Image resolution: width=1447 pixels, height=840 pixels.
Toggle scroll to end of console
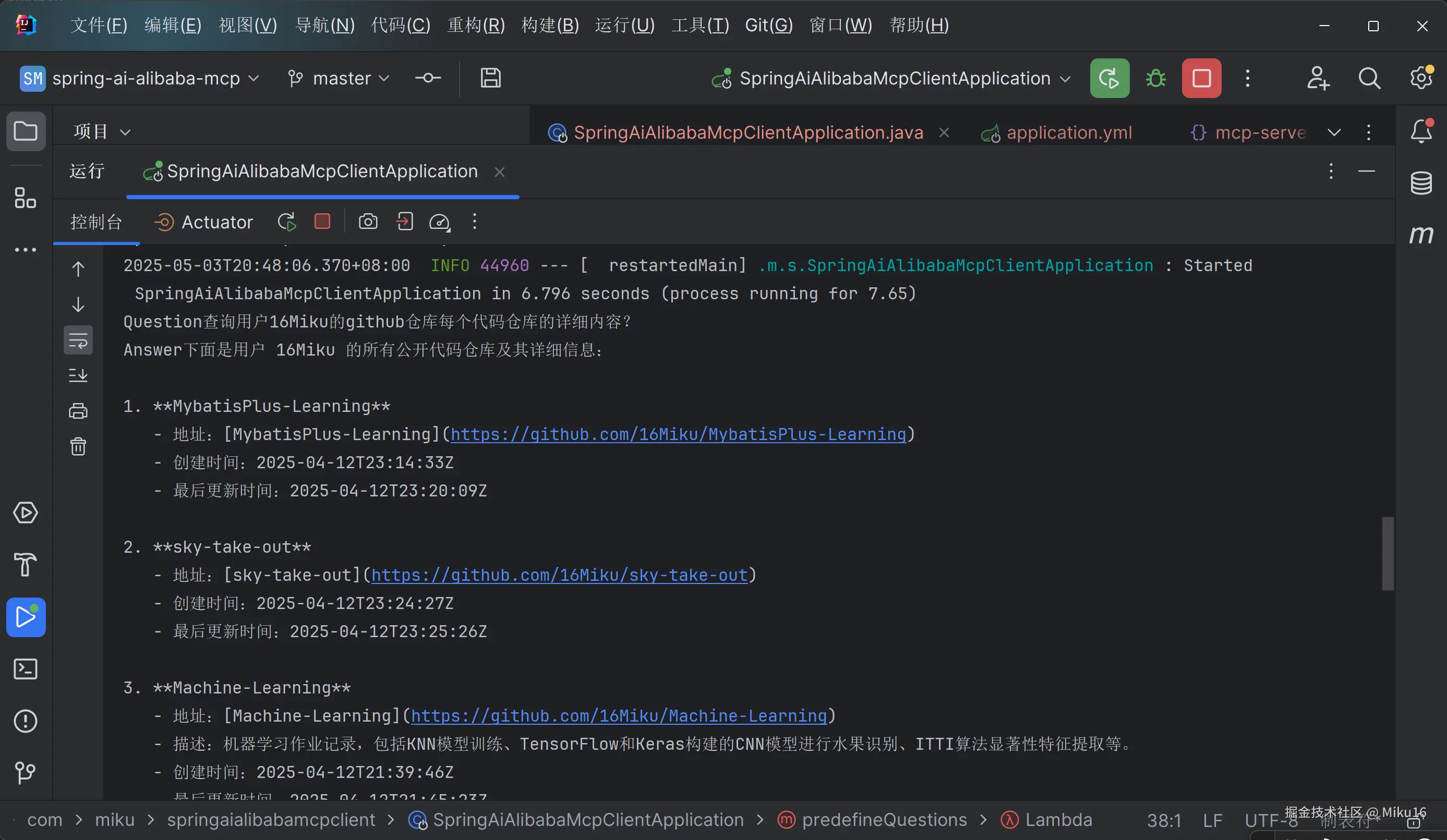click(x=78, y=375)
